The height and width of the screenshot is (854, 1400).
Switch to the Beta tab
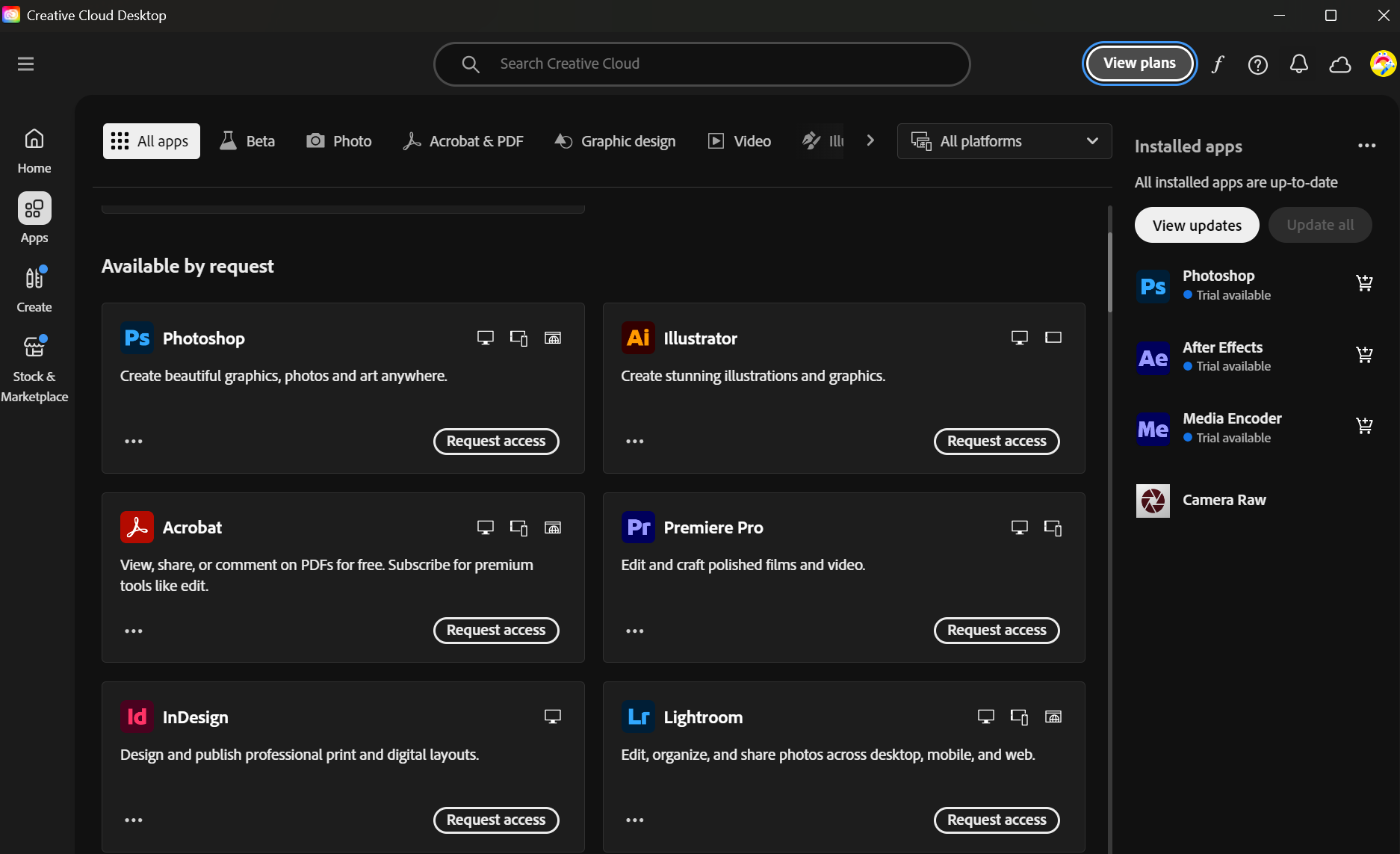247,141
